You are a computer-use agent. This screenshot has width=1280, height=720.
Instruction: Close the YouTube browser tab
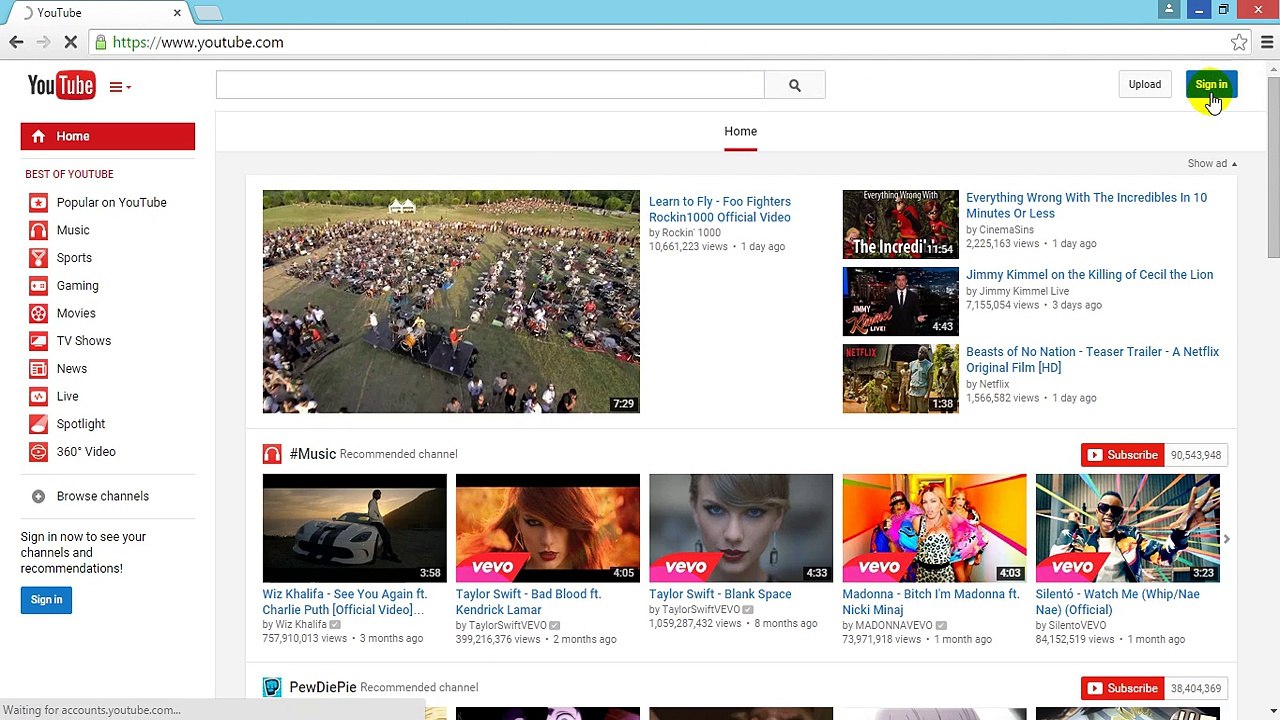coord(177,13)
